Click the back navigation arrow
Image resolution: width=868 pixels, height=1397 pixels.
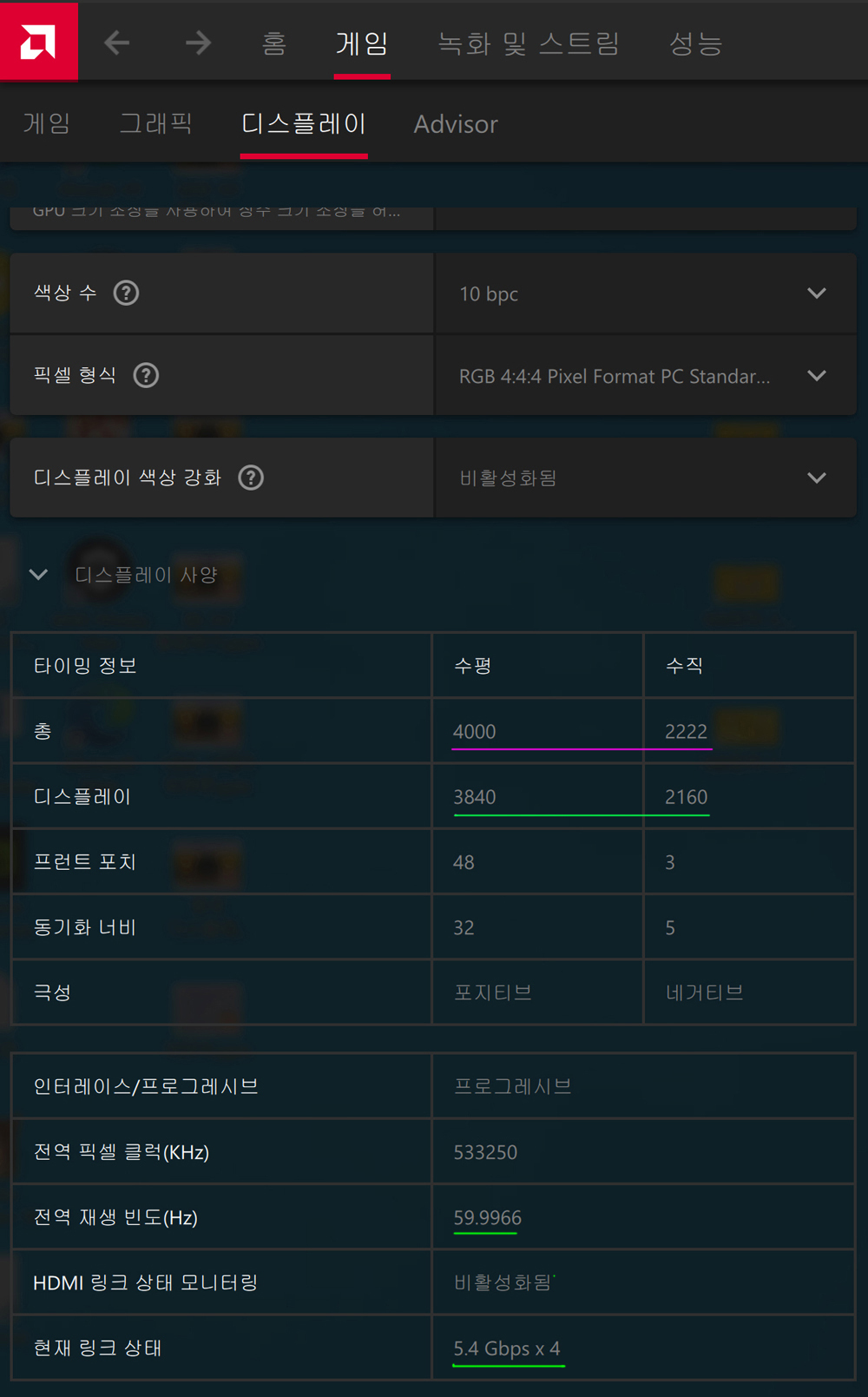(116, 42)
